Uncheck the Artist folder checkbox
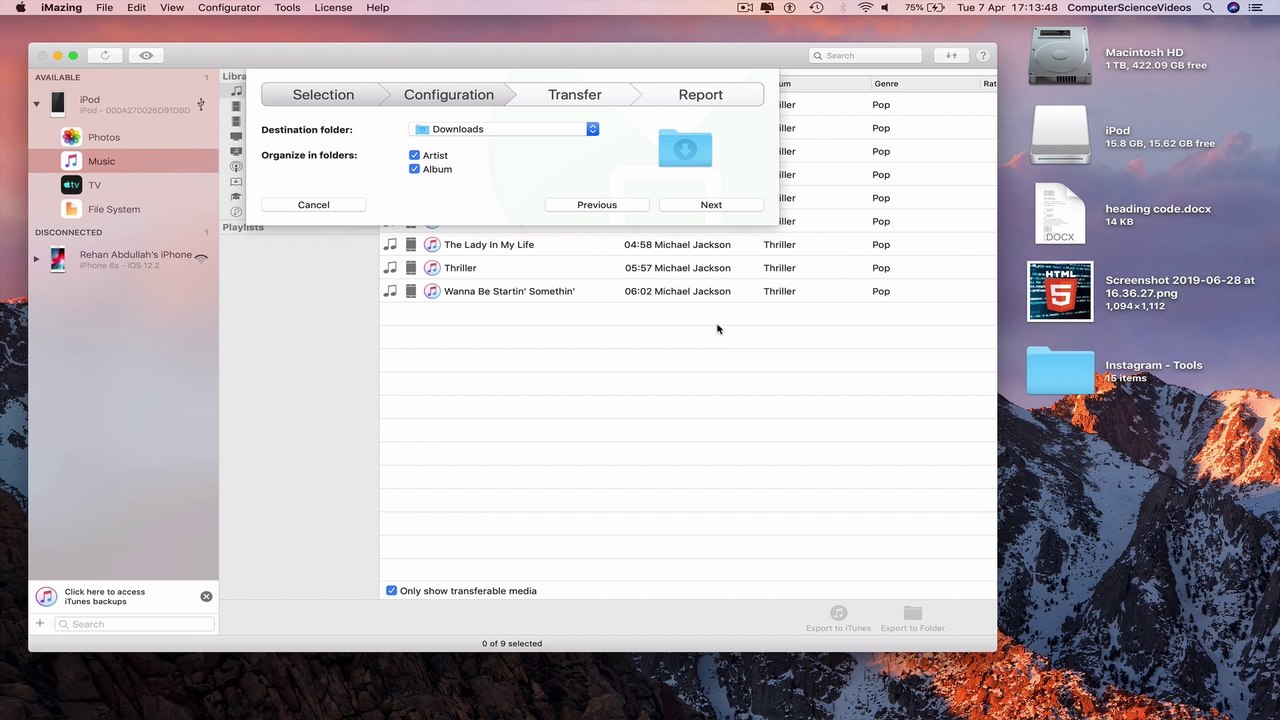The height and width of the screenshot is (720, 1280). click(x=414, y=155)
